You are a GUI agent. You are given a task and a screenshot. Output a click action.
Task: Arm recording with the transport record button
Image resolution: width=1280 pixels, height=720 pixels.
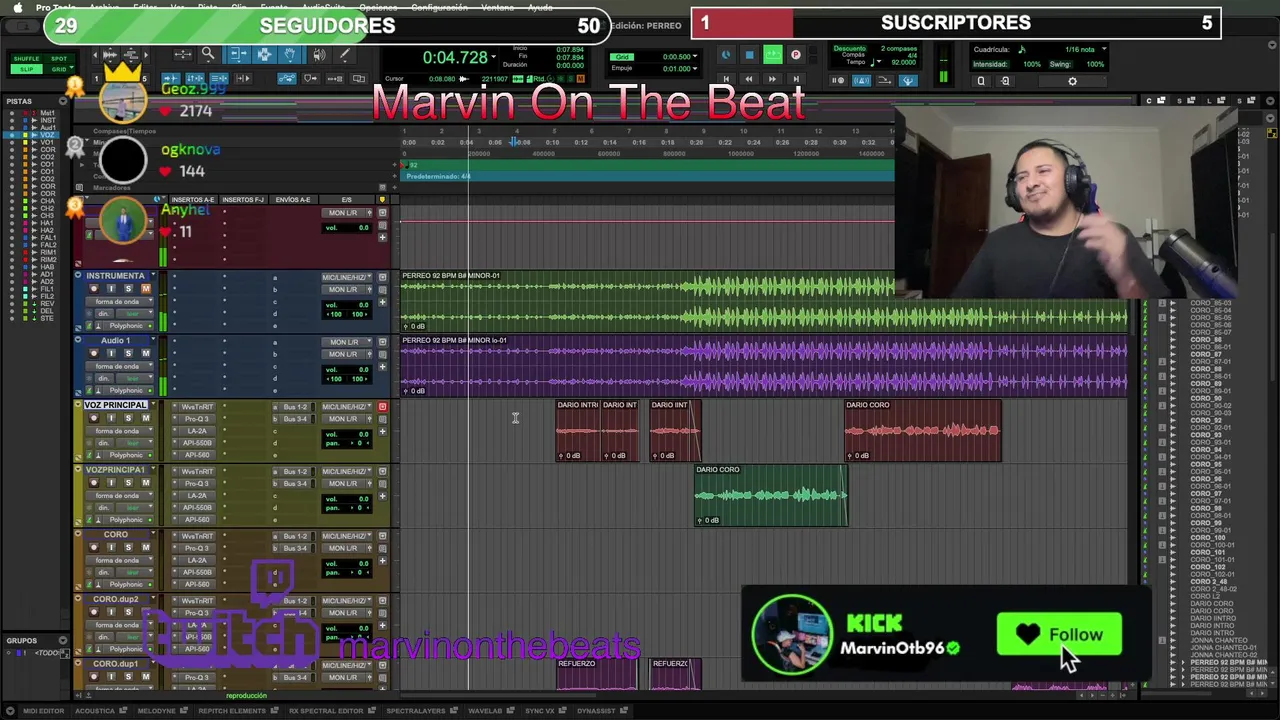point(796,55)
